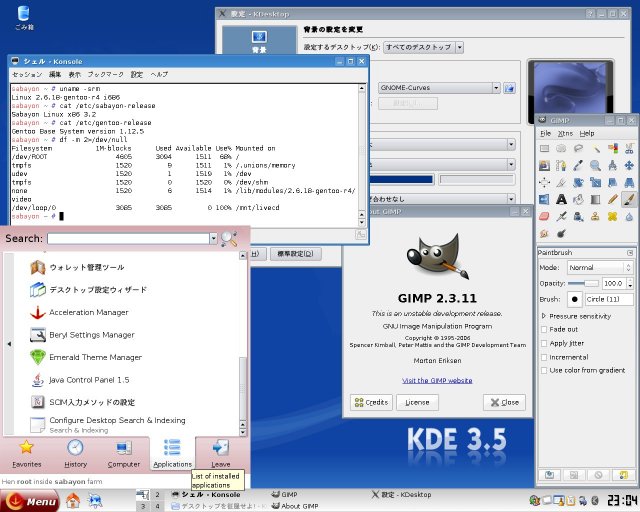Screen dimensions: 640x512
Task: Select the Pencil tool in GIMP toolbox
Action: pyautogui.click(x=613, y=199)
